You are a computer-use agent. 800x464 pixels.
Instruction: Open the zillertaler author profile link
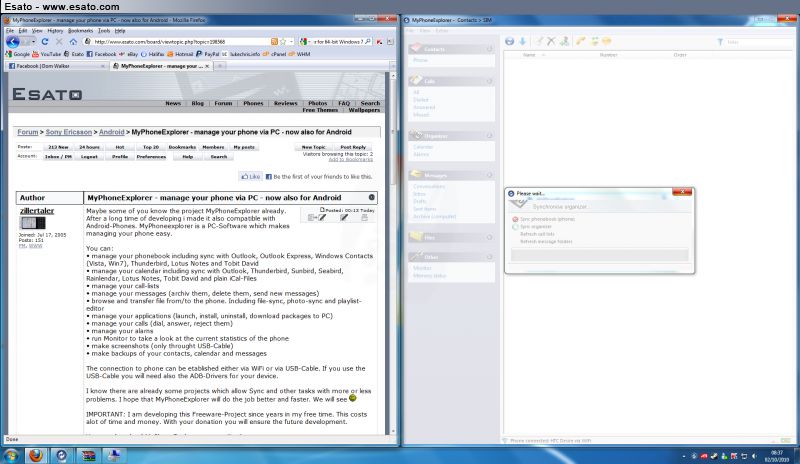point(38,212)
